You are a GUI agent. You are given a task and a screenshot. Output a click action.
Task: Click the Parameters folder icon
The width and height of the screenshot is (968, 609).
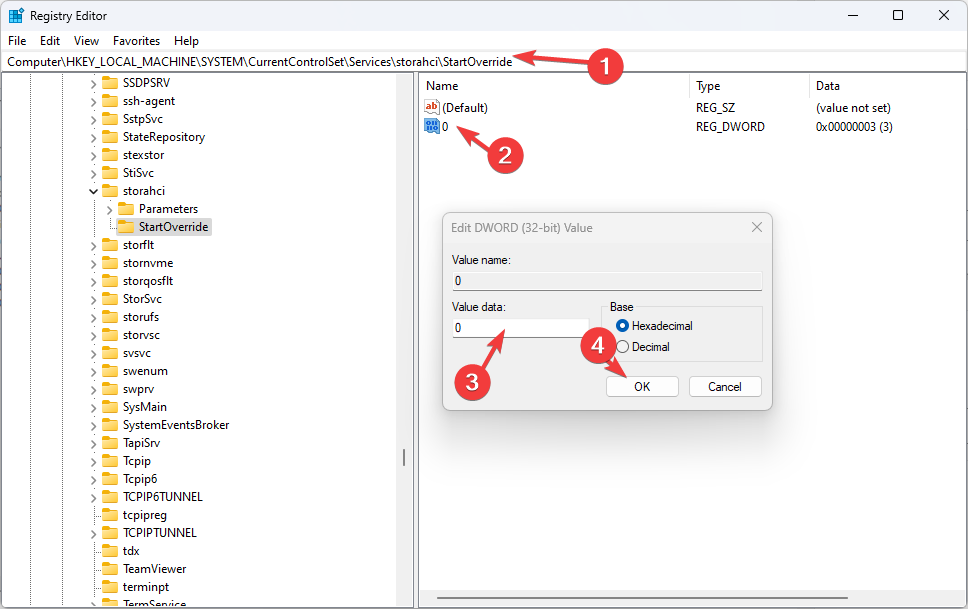point(126,209)
